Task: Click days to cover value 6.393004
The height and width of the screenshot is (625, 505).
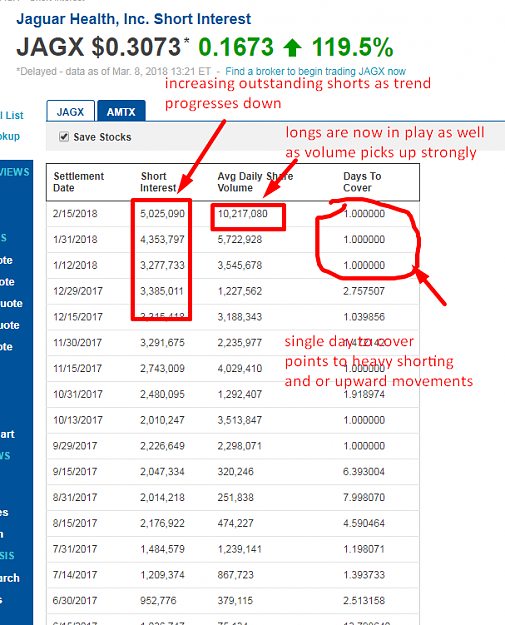Action: tap(364, 472)
